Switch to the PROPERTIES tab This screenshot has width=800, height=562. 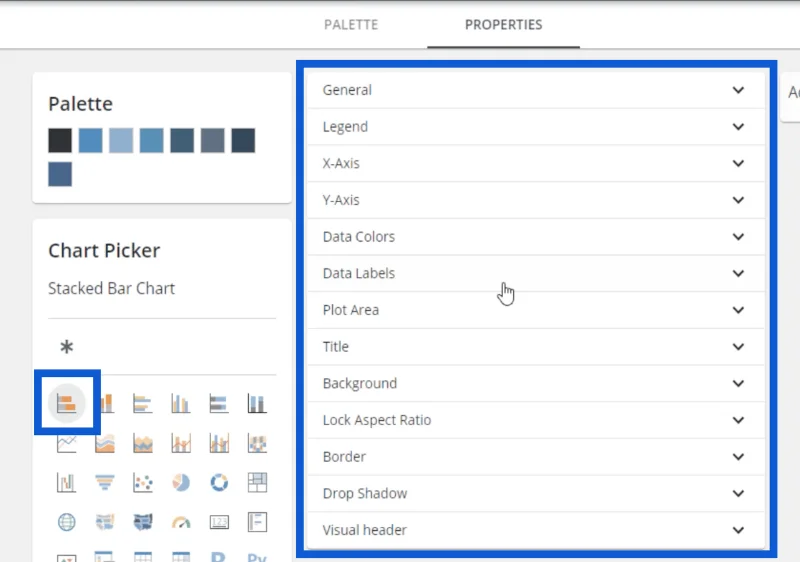click(x=504, y=24)
